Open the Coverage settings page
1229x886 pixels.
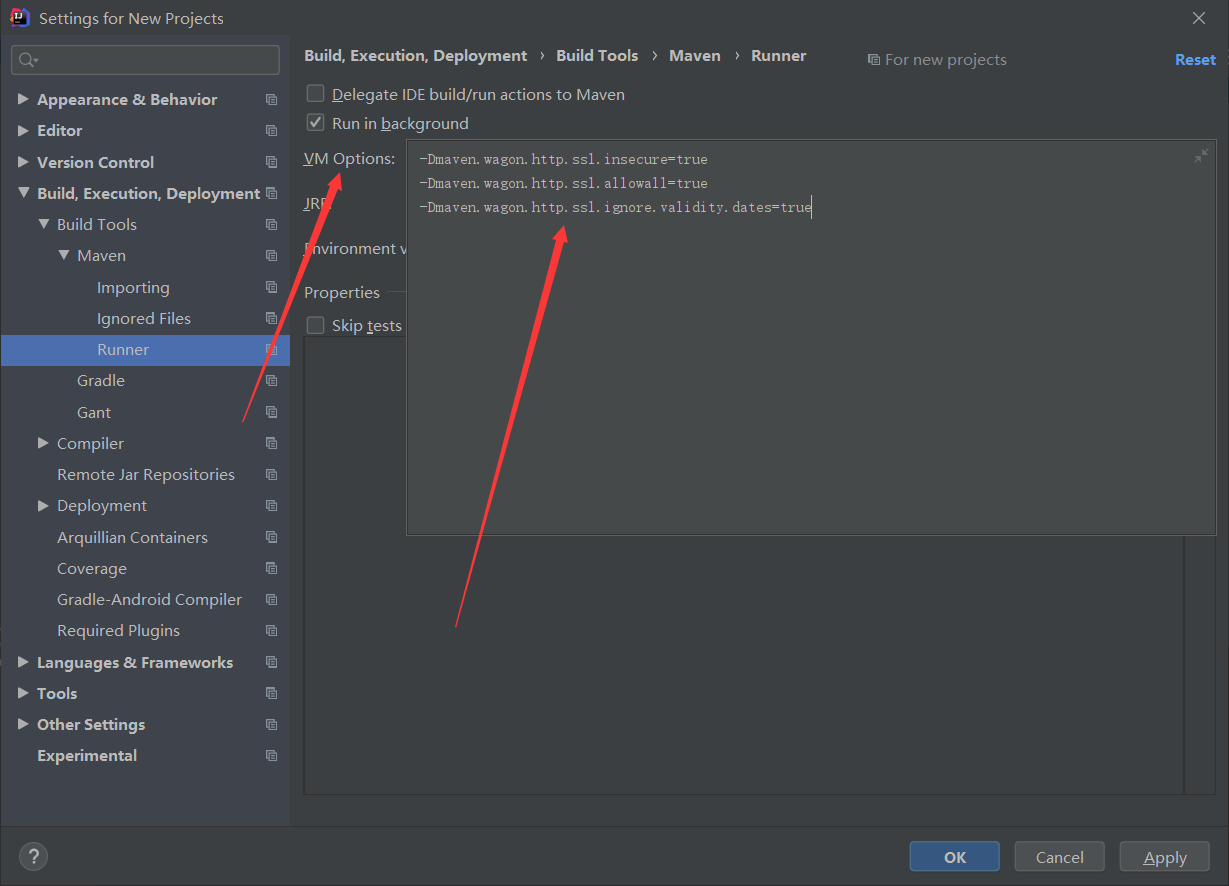pyautogui.click(x=92, y=568)
